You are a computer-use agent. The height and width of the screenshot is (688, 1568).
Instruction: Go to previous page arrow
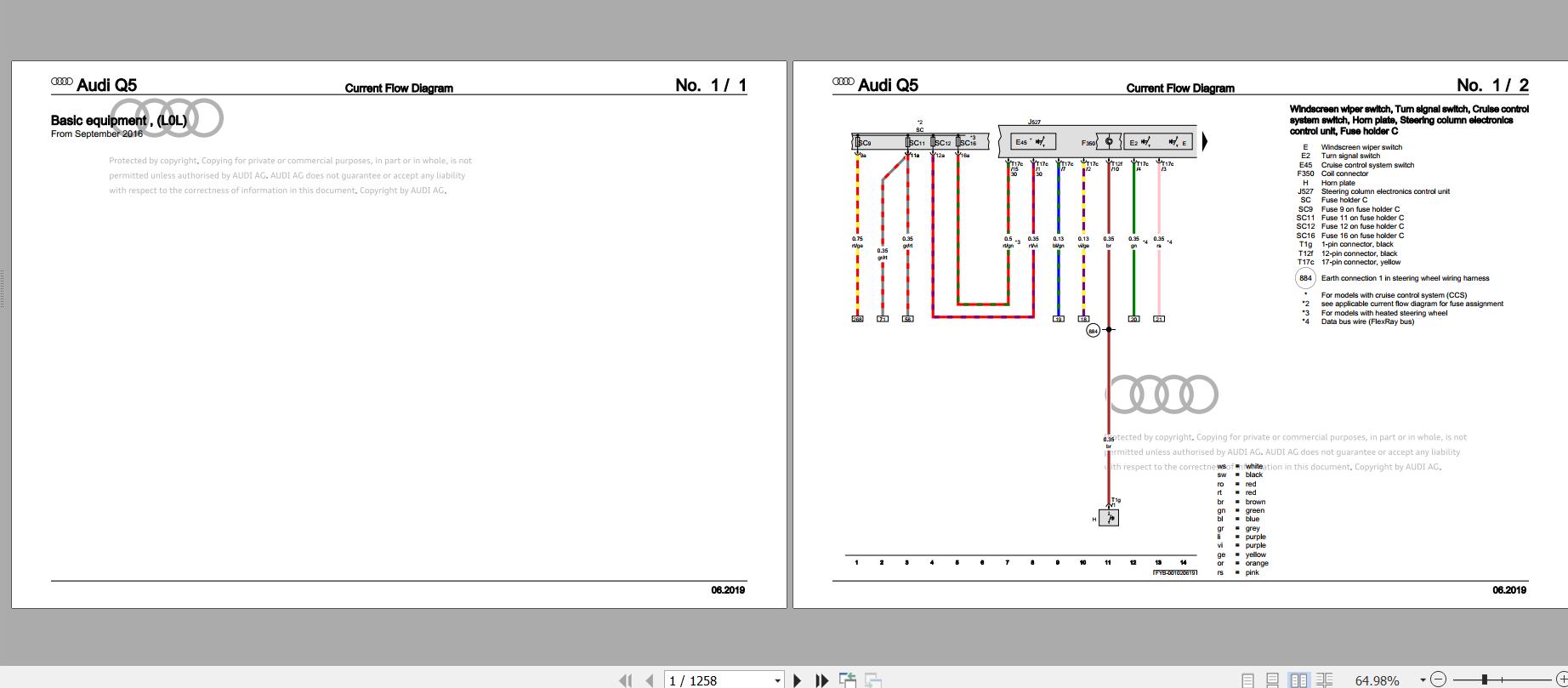pos(650,679)
